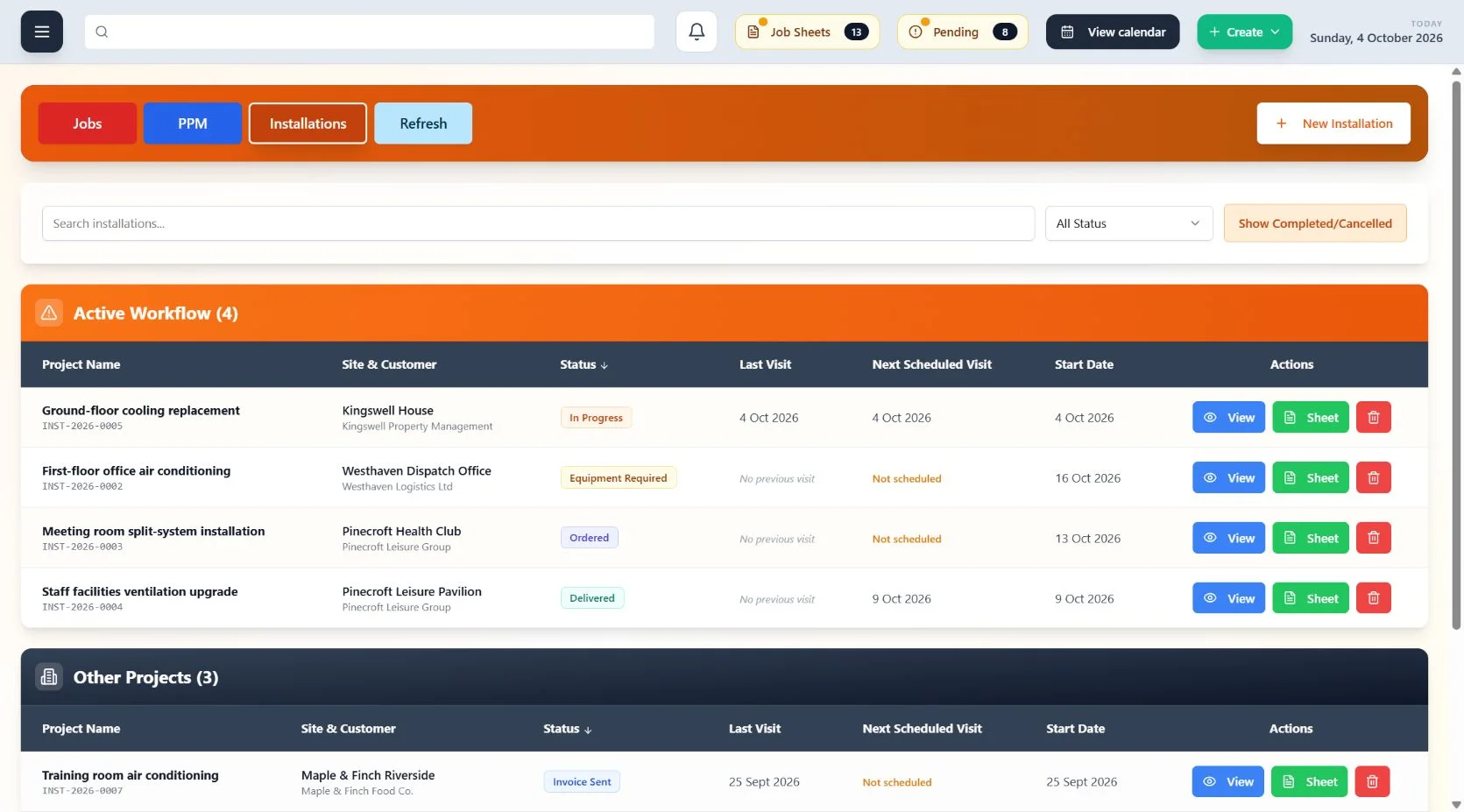View Training room air conditioning project
Viewport: 1464px width, 812px height.
[1227, 781]
